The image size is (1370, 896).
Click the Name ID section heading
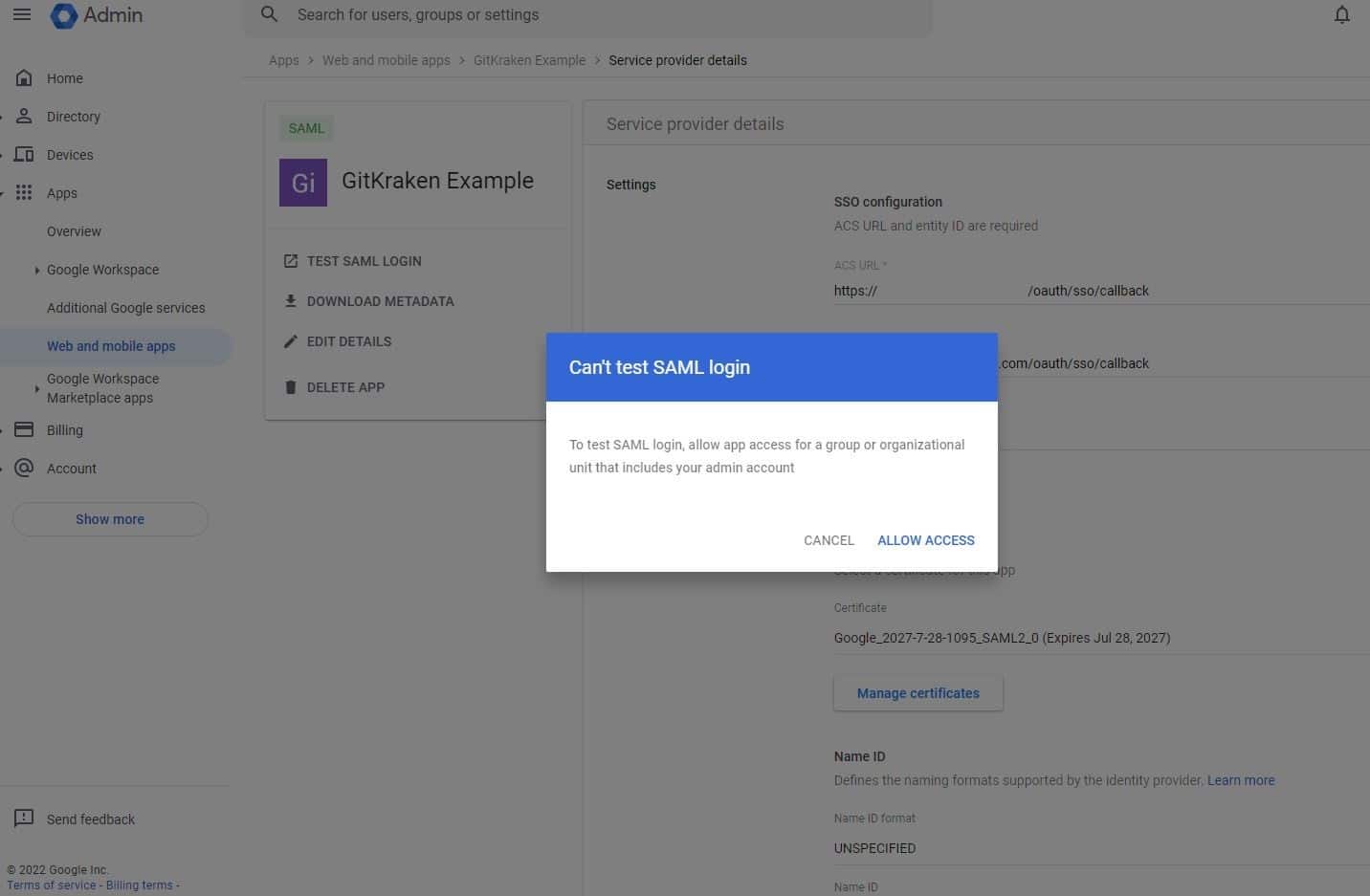click(859, 756)
